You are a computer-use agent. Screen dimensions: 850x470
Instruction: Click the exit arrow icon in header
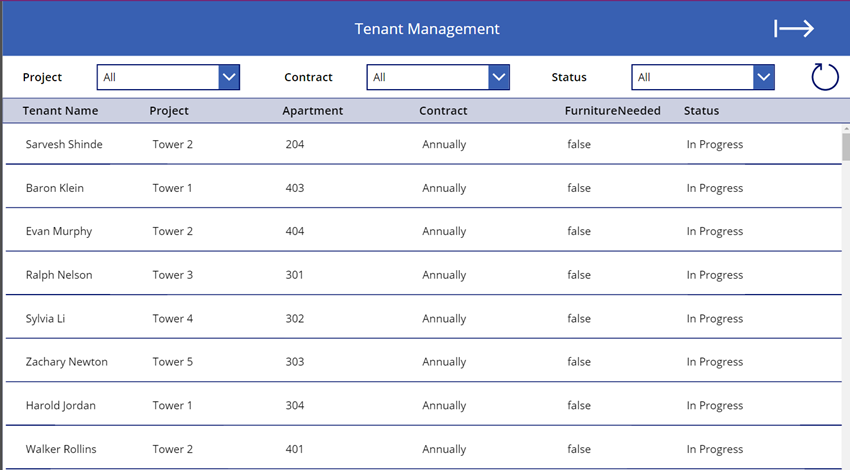pyautogui.click(x=794, y=29)
